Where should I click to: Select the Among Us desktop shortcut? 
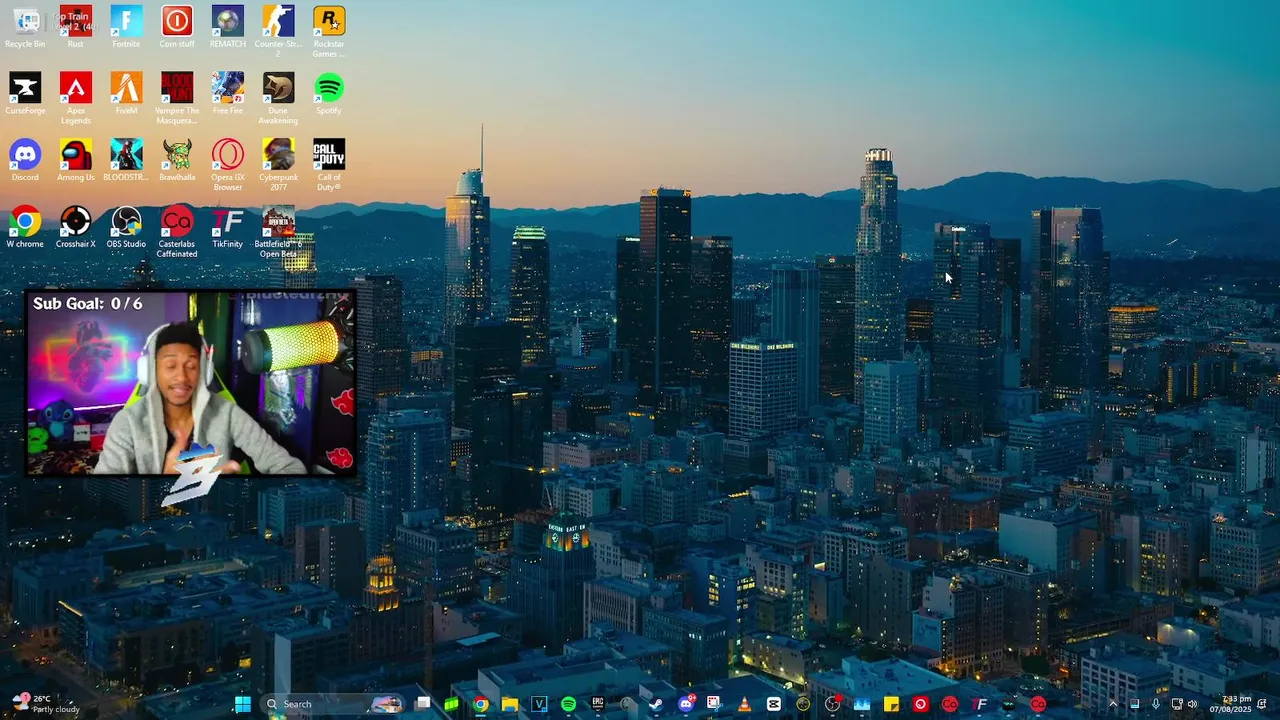point(76,160)
